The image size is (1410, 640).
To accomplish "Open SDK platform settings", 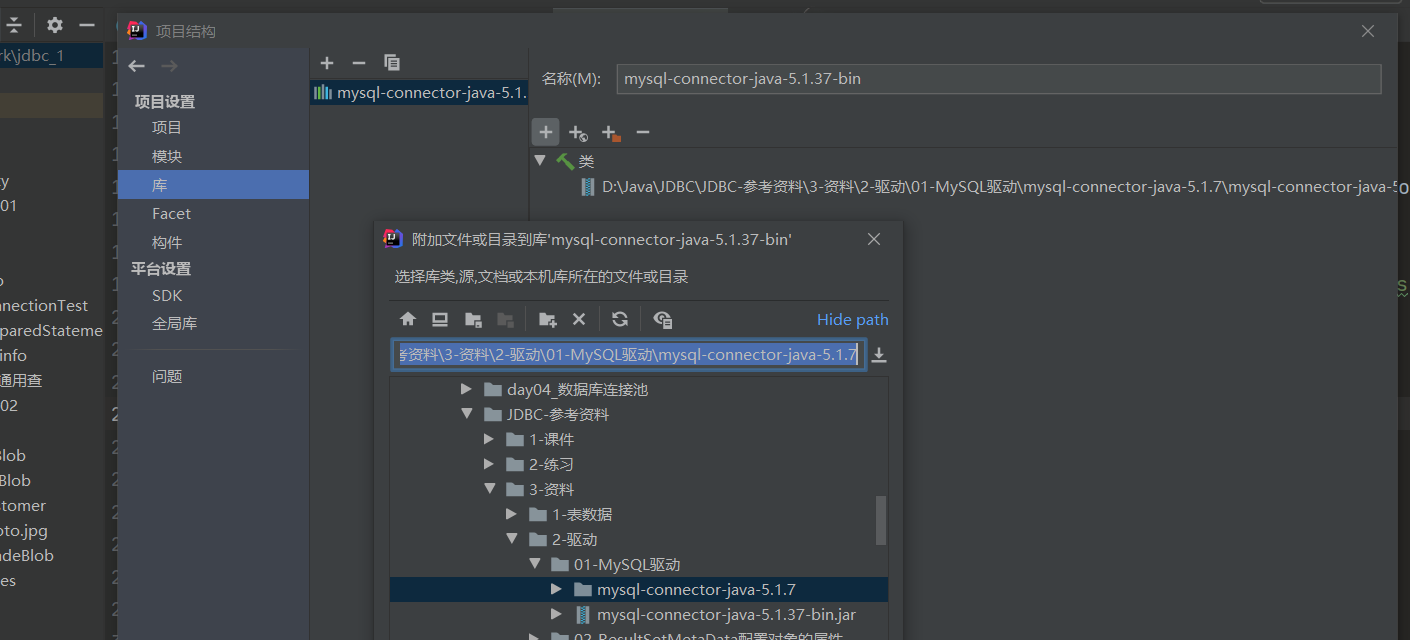I will (167, 295).
